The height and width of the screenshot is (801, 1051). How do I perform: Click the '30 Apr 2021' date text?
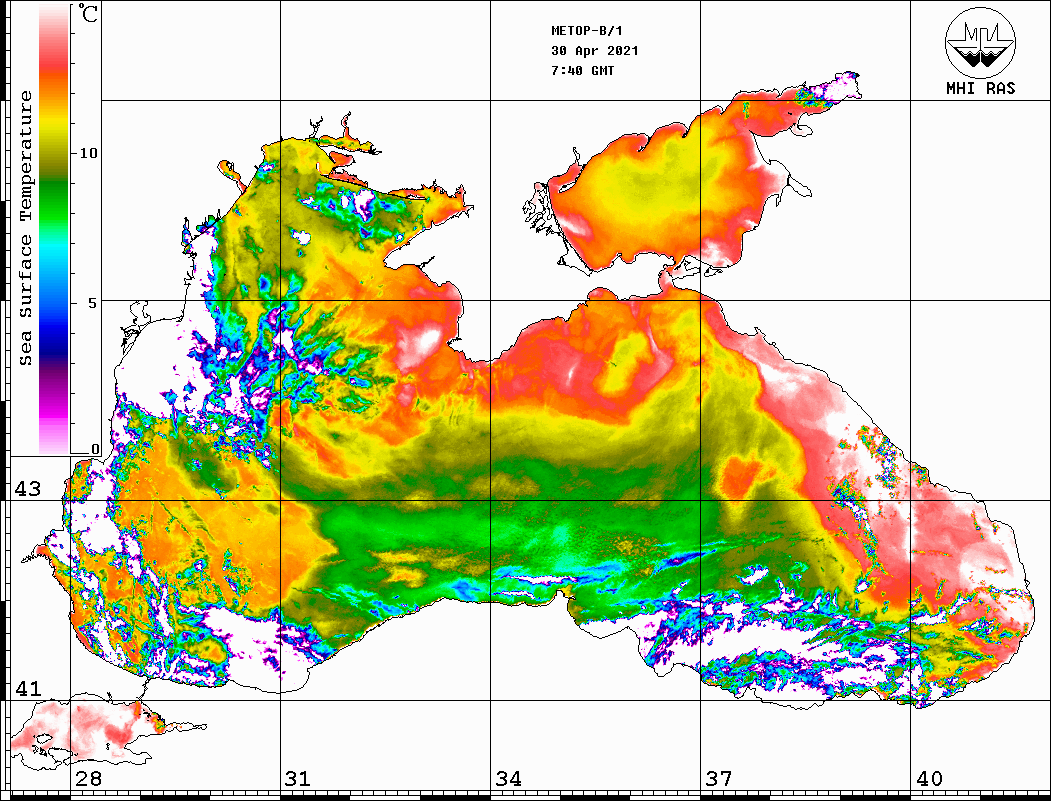(595, 51)
